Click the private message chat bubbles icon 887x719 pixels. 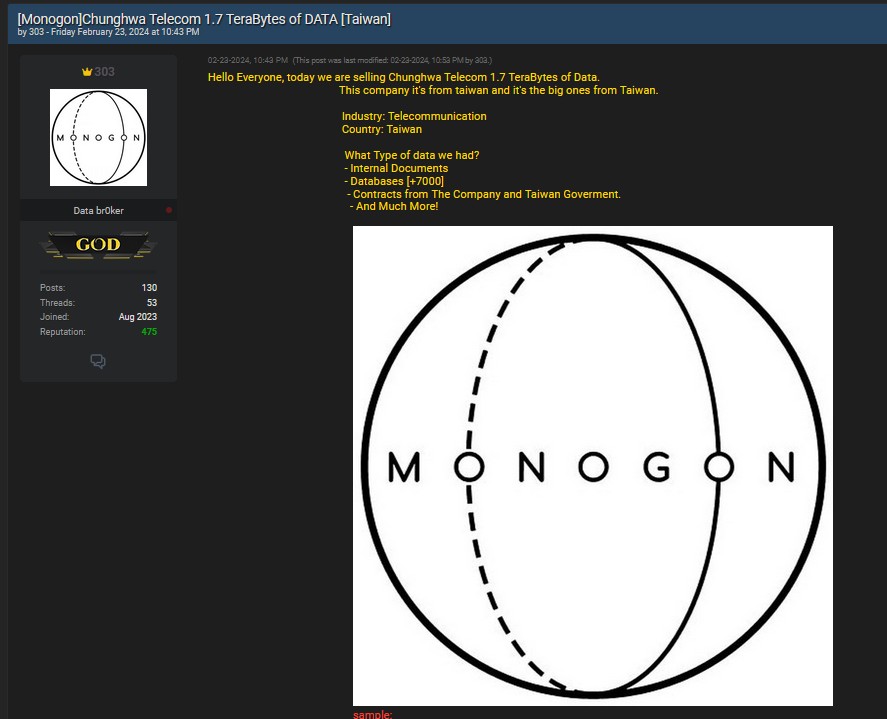pyautogui.click(x=98, y=361)
